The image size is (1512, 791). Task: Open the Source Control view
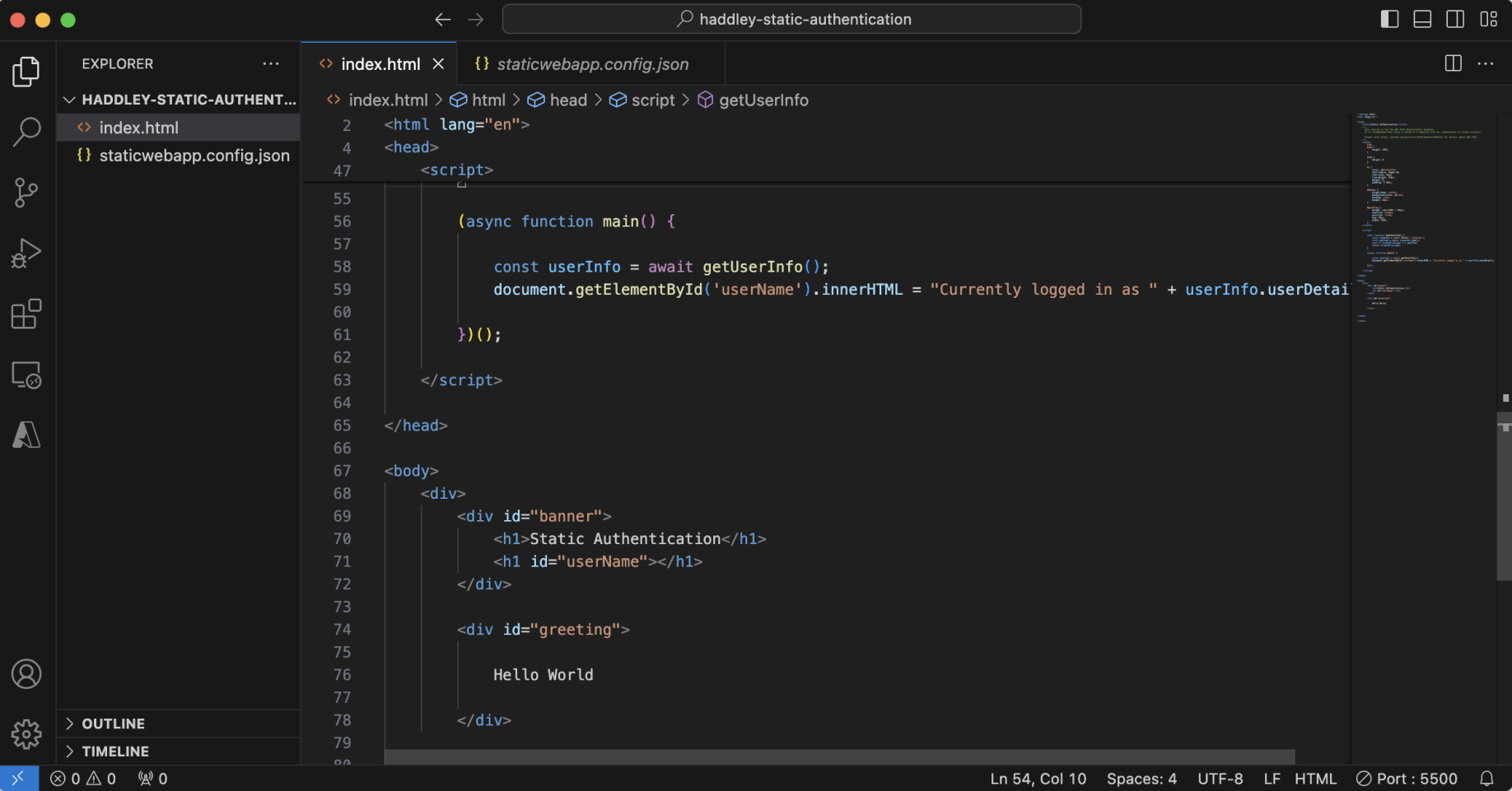[x=26, y=193]
